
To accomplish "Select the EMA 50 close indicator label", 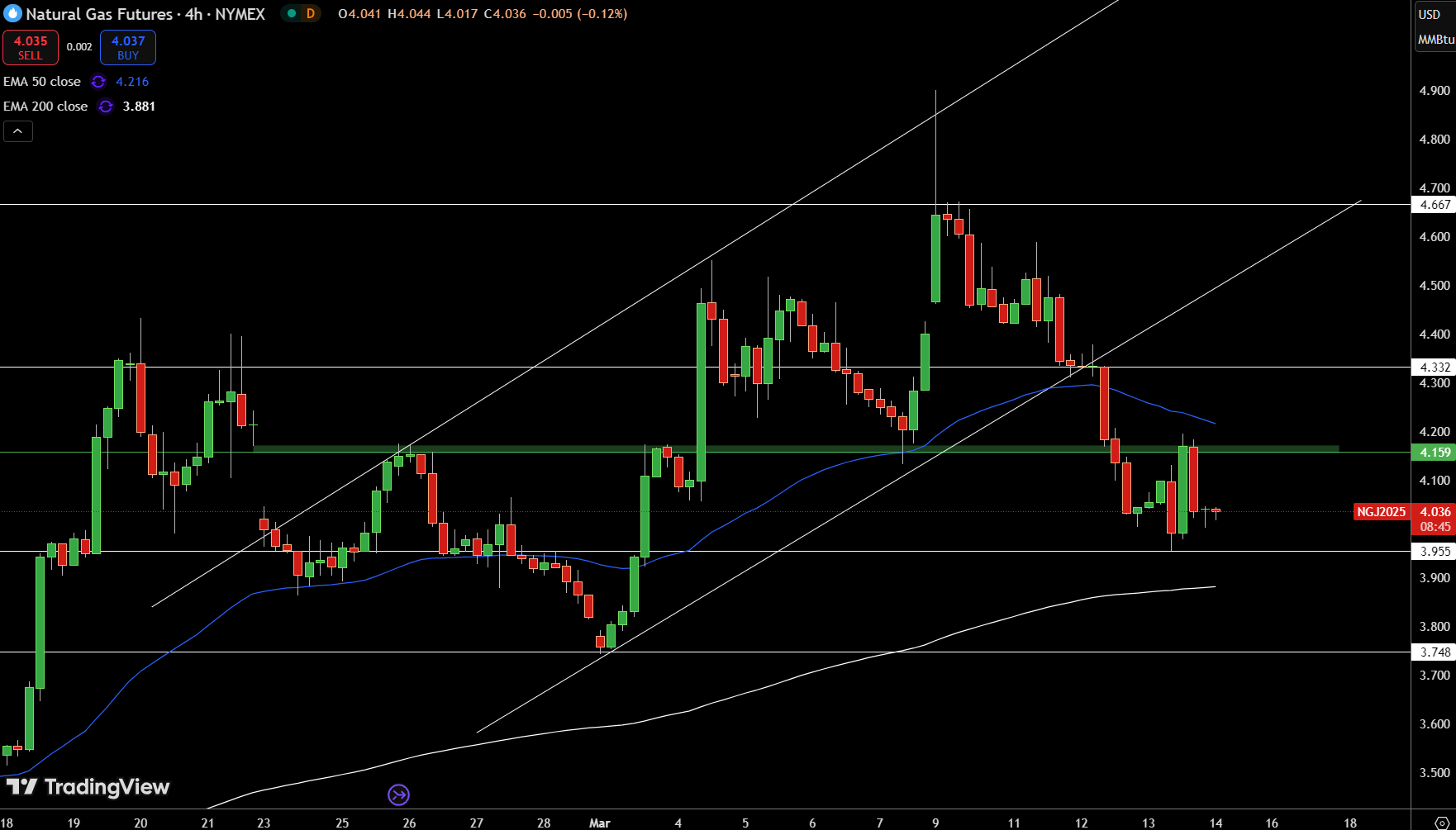I will click(x=42, y=82).
